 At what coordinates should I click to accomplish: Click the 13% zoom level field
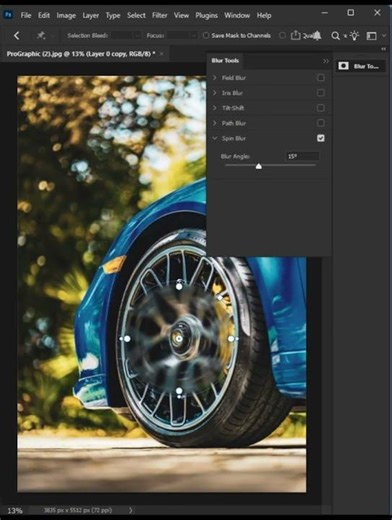coord(15,510)
